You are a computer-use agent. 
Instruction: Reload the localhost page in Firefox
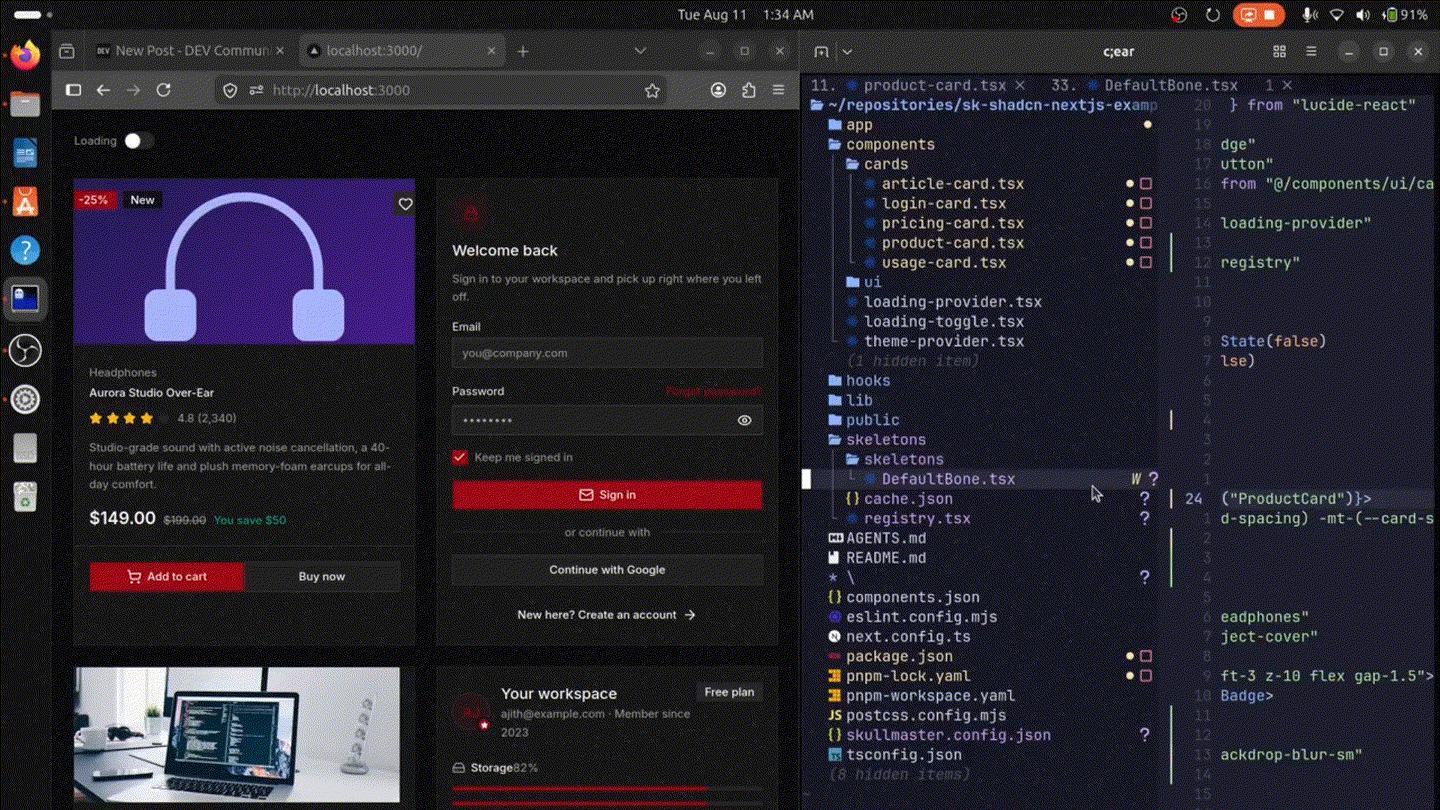tap(164, 90)
